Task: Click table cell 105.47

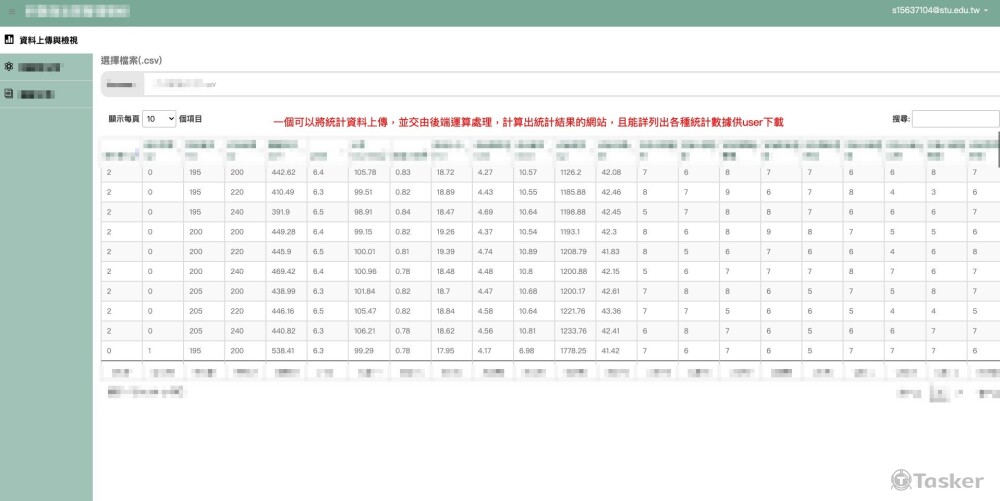Action: click(369, 311)
